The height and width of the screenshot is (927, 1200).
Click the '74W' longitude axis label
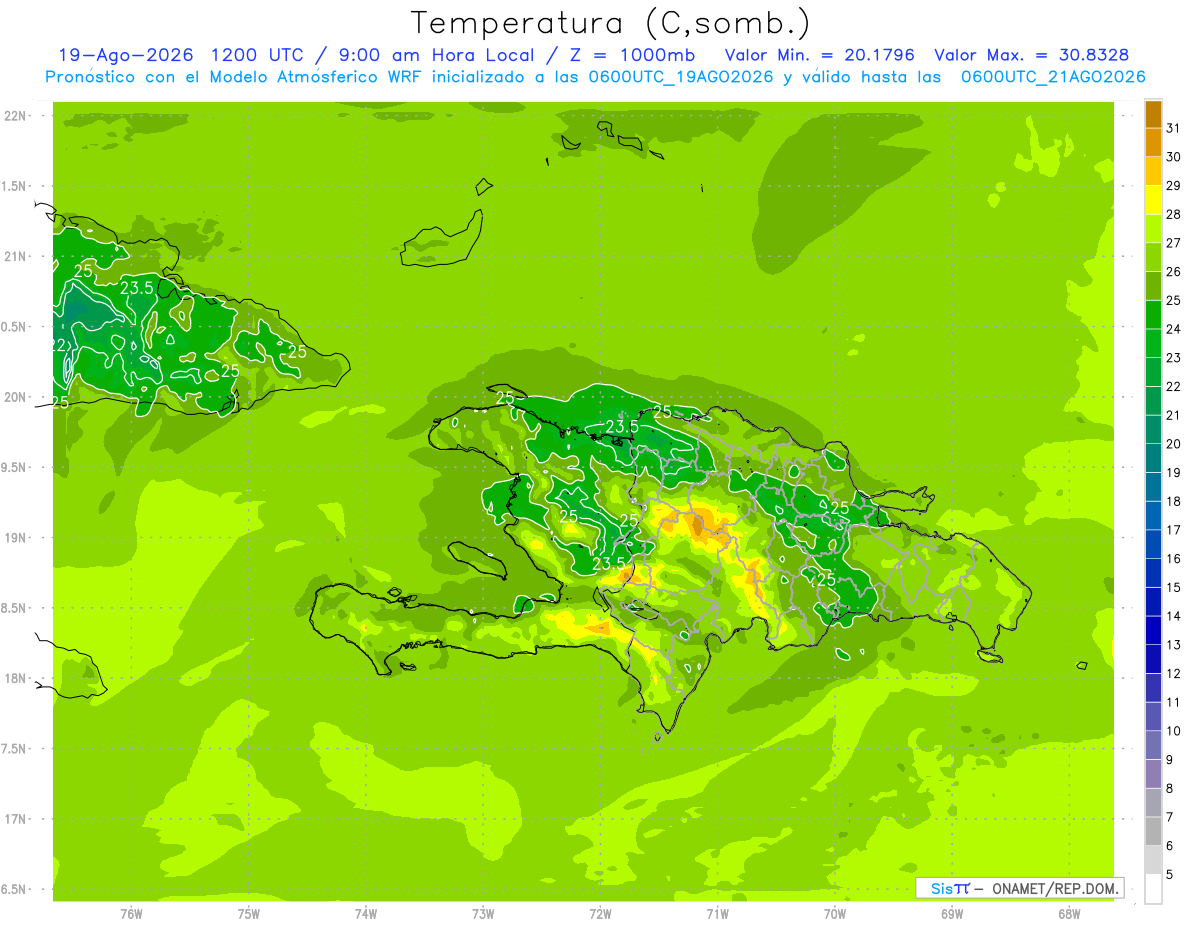366,914
